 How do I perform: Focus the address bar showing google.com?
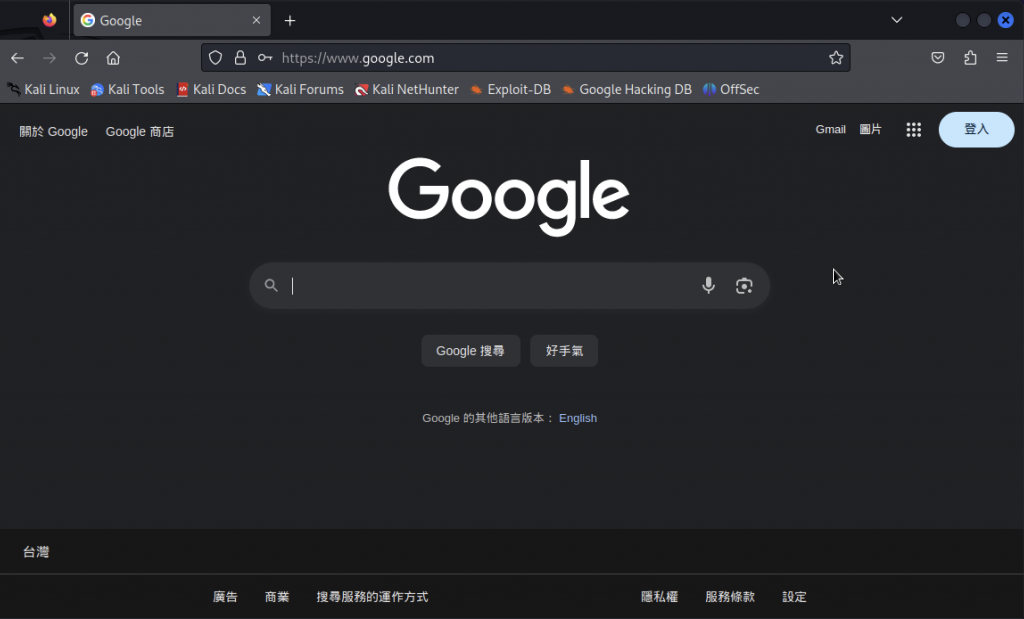pos(526,58)
